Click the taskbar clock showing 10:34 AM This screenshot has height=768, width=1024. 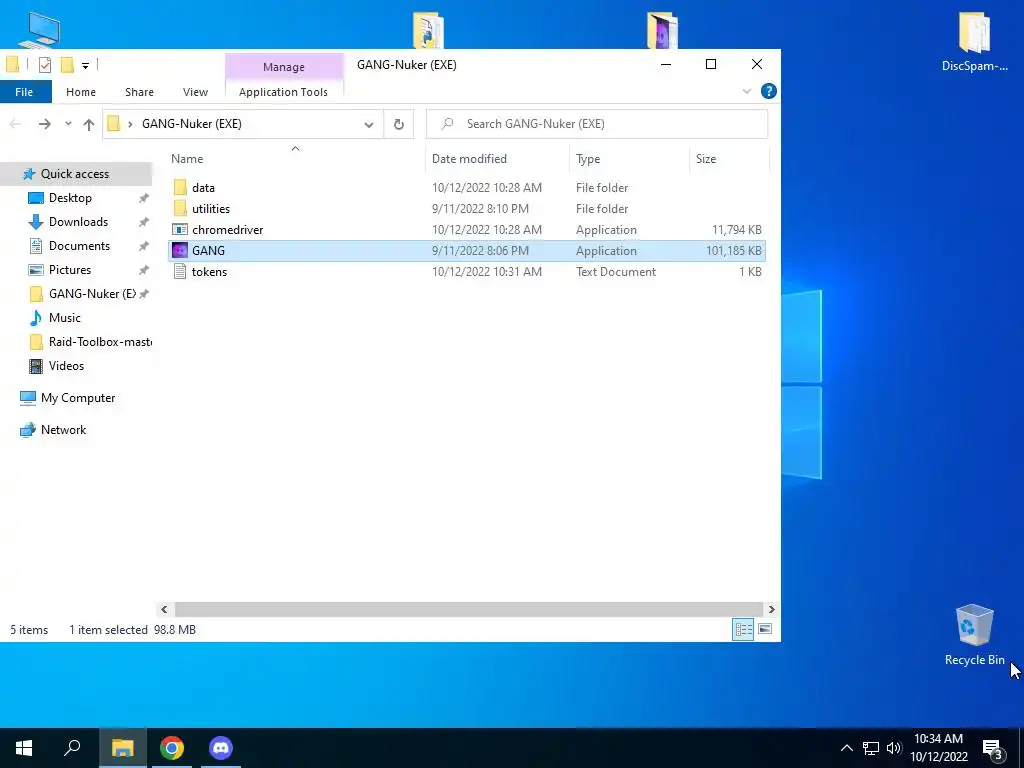(938, 748)
